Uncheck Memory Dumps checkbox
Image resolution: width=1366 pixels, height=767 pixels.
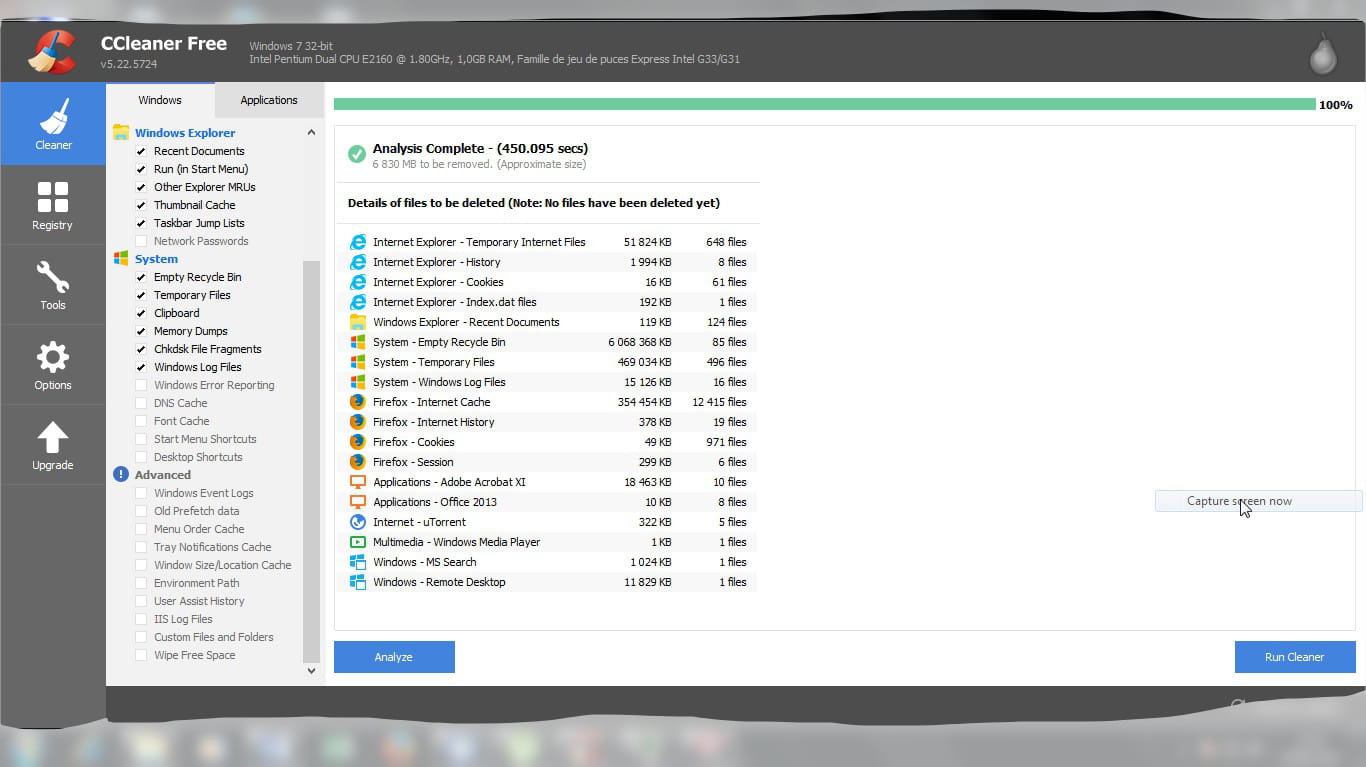(141, 331)
